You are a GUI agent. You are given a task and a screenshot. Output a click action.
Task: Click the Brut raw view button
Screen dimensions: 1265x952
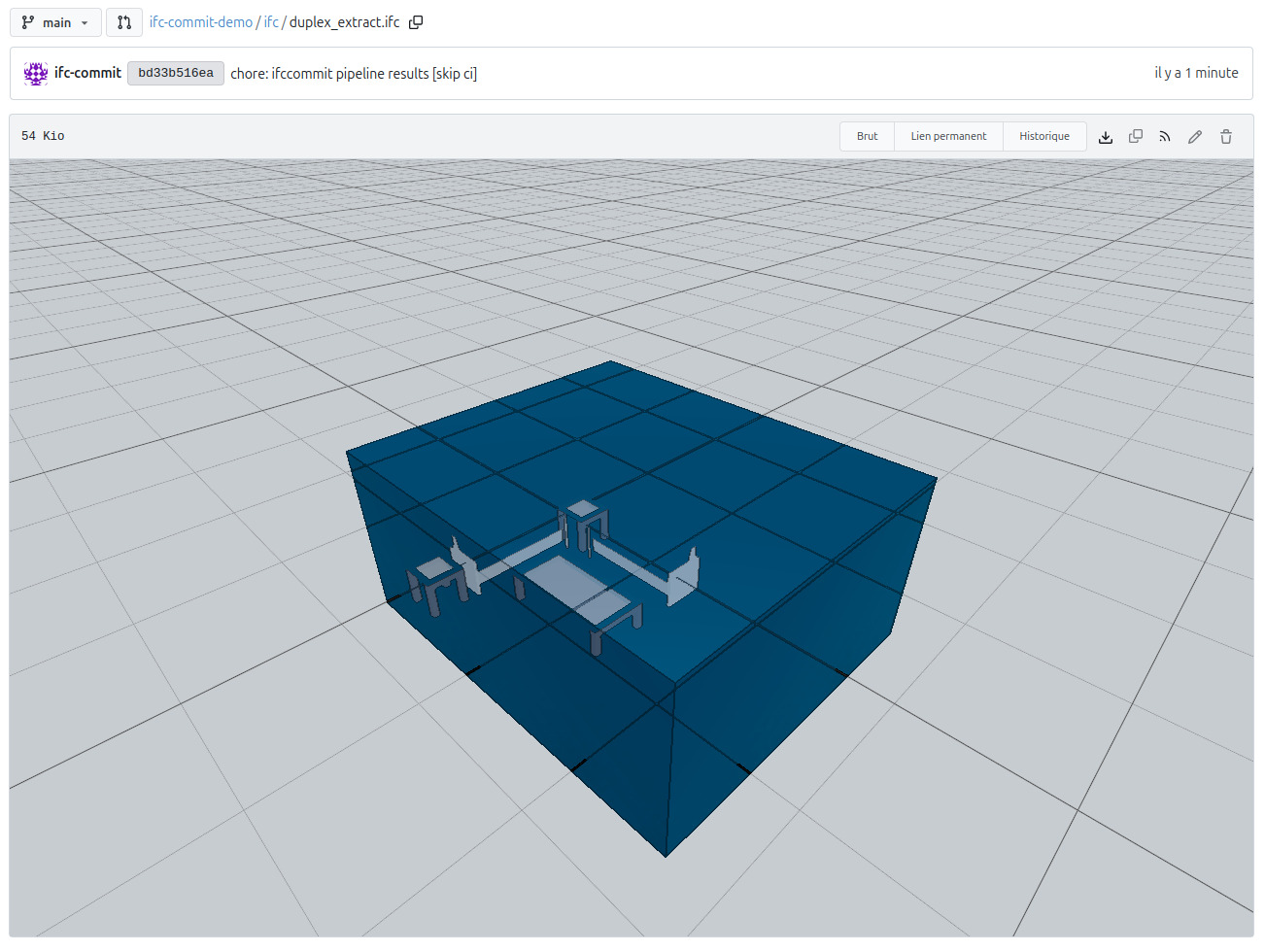coord(867,136)
